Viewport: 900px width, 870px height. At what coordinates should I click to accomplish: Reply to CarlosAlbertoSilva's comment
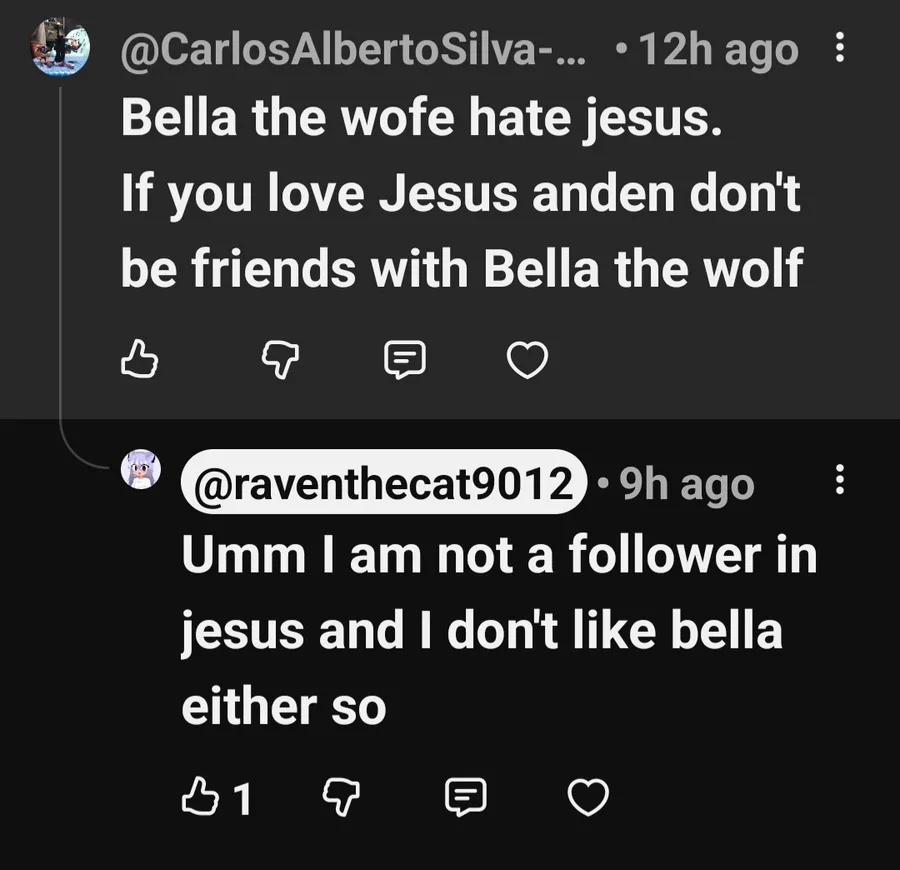click(405, 359)
